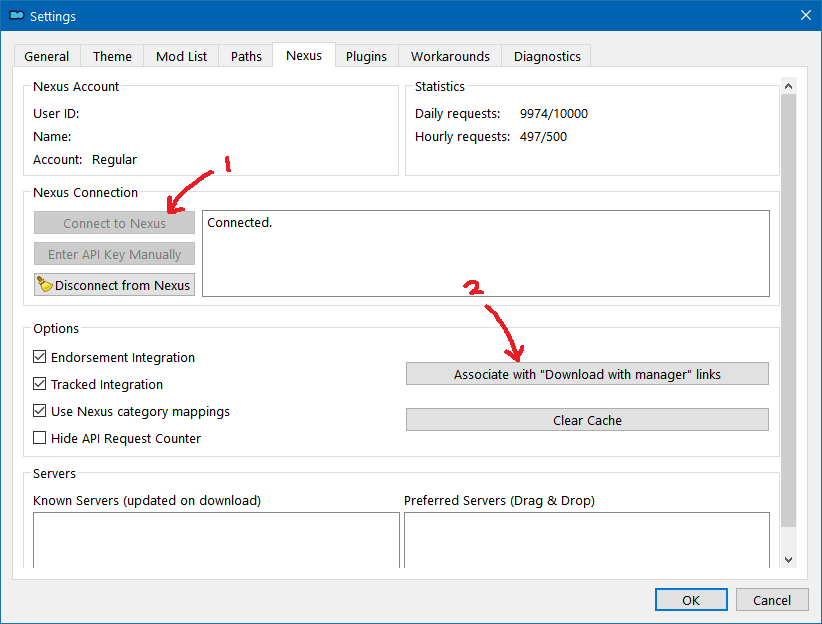Click inside the Known Servers list box
The width and height of the screenshot is (822, 624).
click(x=216, y=540)
